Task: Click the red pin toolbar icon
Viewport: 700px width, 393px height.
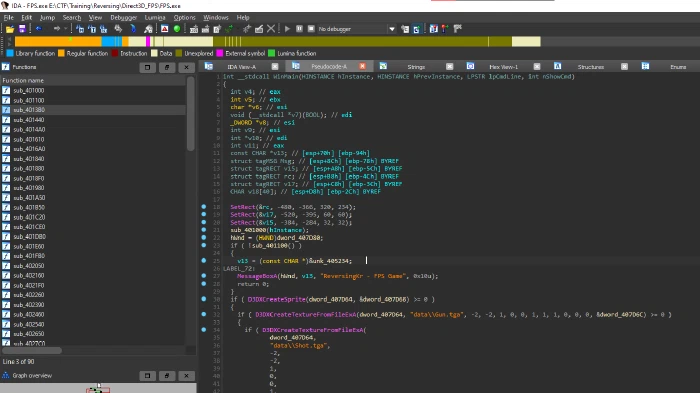Action: point(445,29)
